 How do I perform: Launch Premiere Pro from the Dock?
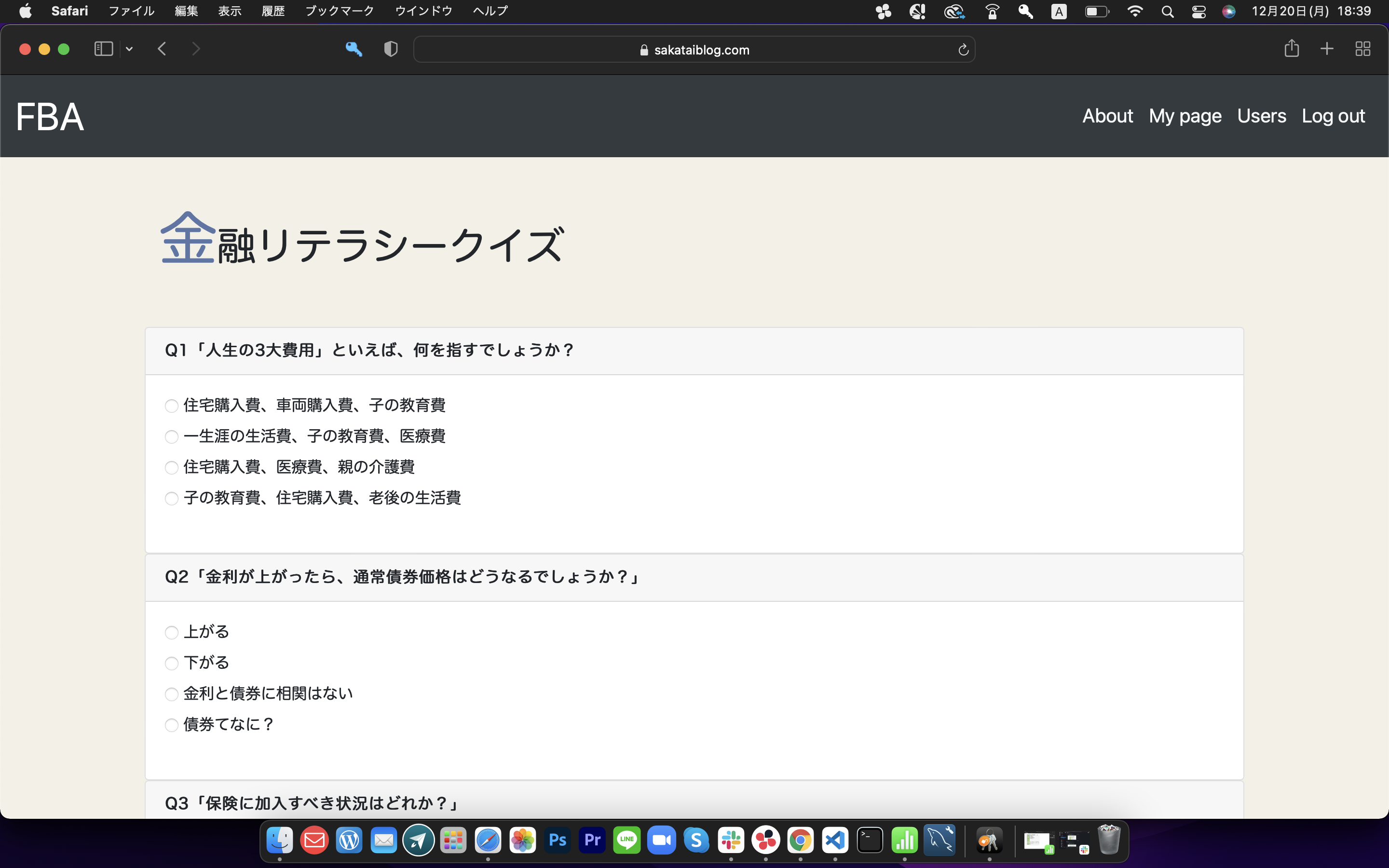tap(592, 839)
